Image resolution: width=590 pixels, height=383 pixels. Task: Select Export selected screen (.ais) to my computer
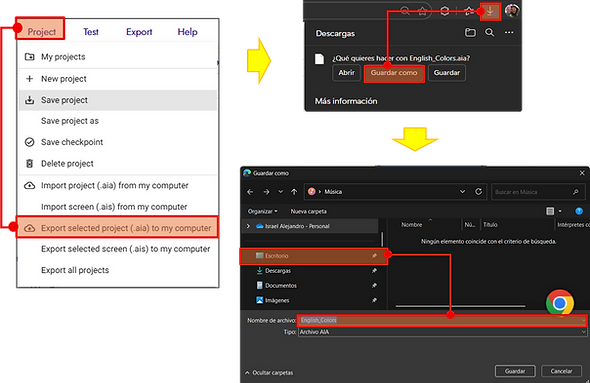[x=118, y=249]
